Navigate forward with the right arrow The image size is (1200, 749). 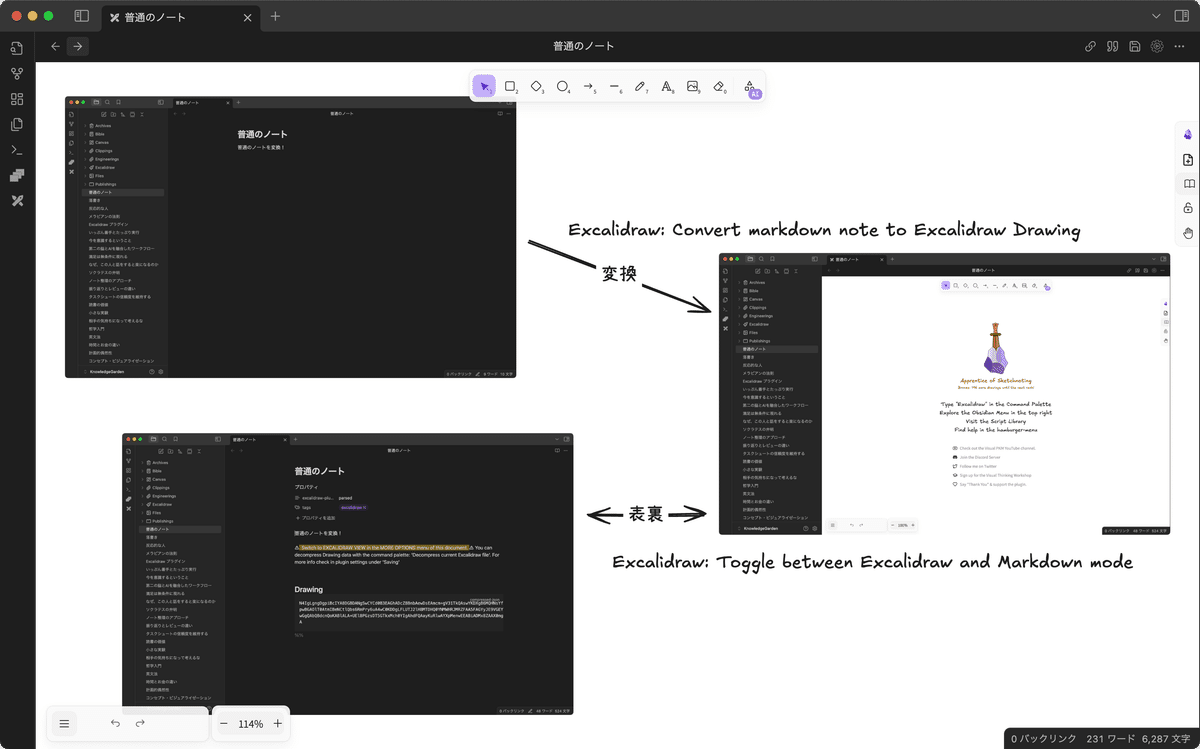(78, 46)
